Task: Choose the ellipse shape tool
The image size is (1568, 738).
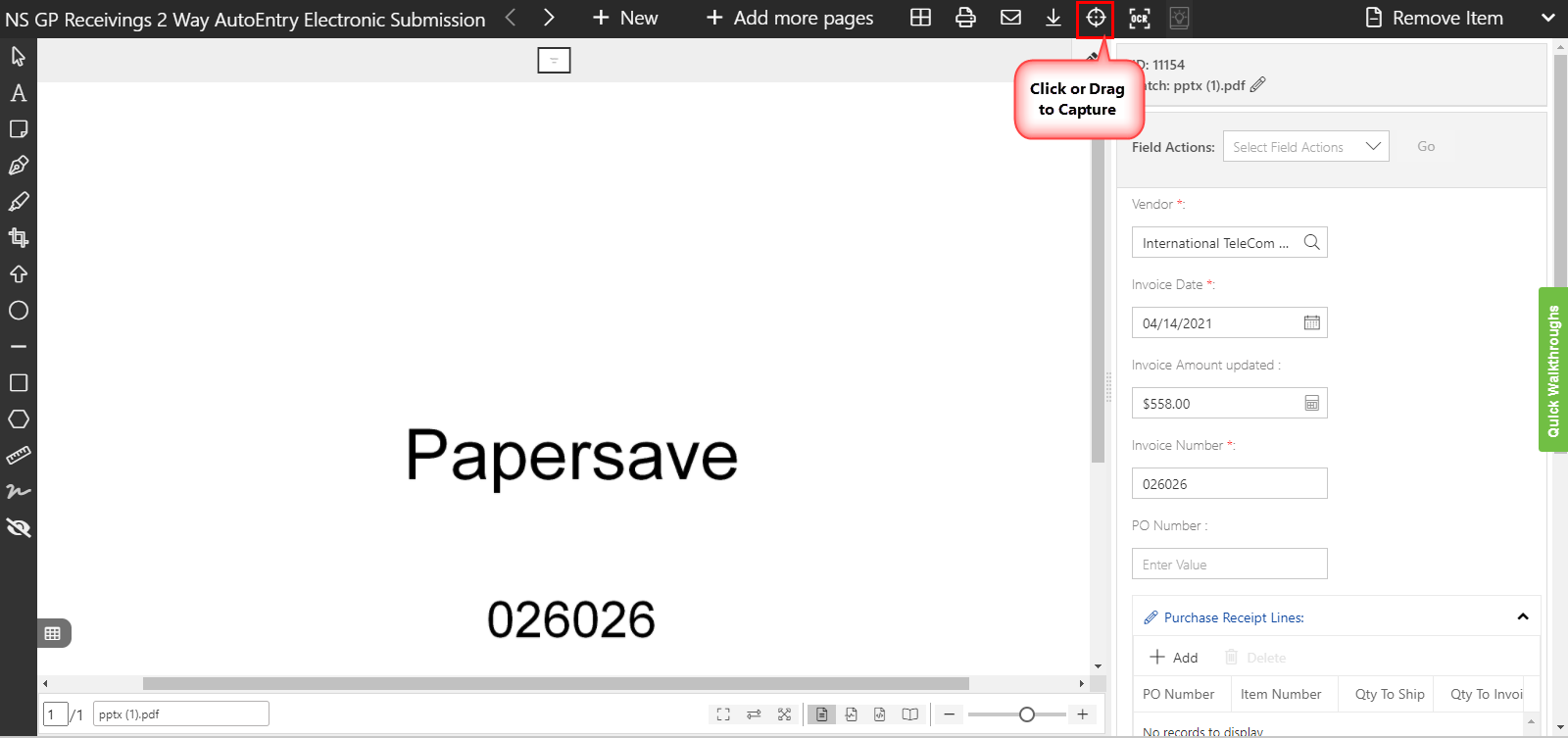Action: tap(18, 311)
